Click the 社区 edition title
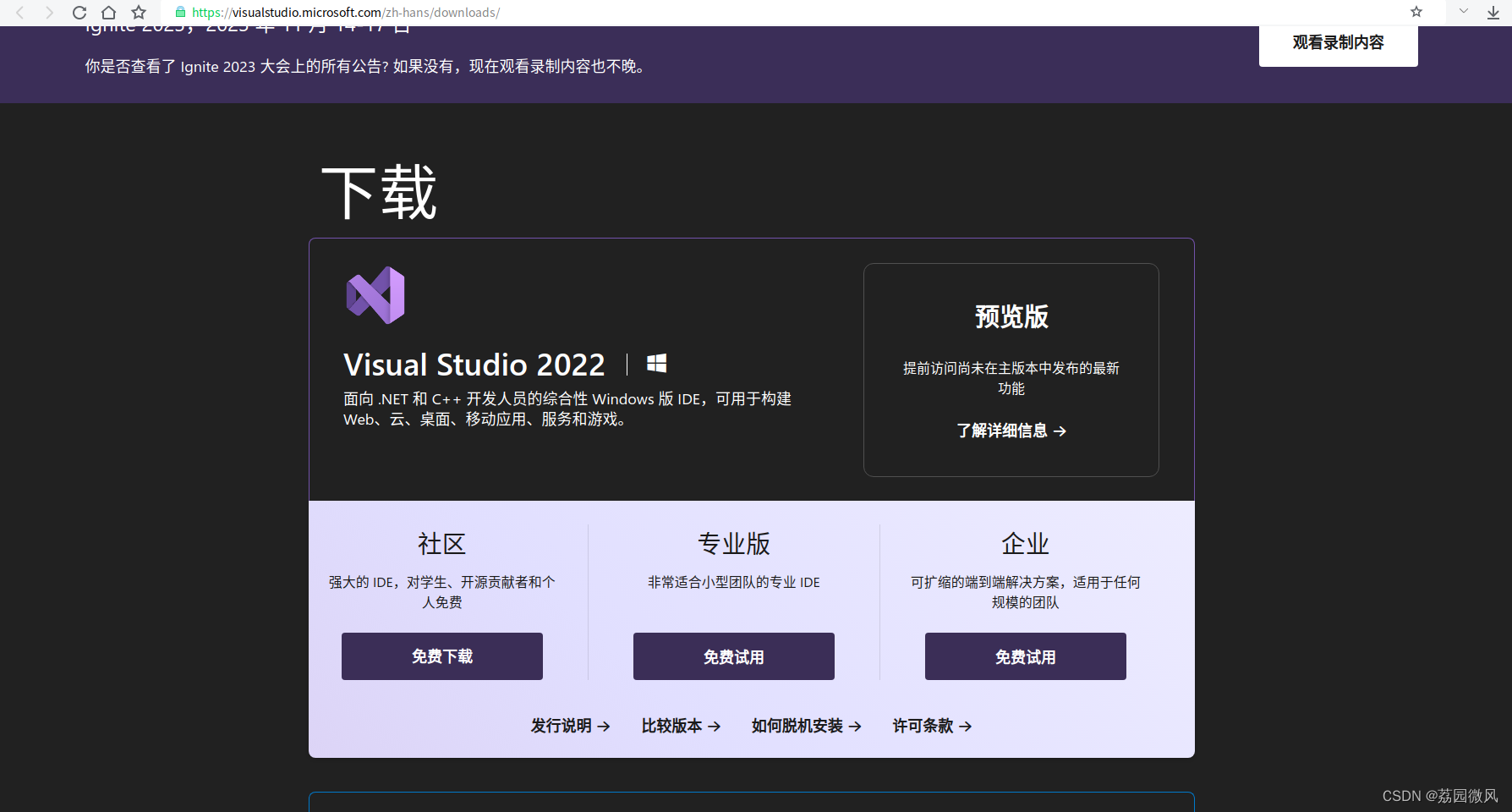Screen dimensions: 1512x812 pyautogui.click(x=442, y=543)
